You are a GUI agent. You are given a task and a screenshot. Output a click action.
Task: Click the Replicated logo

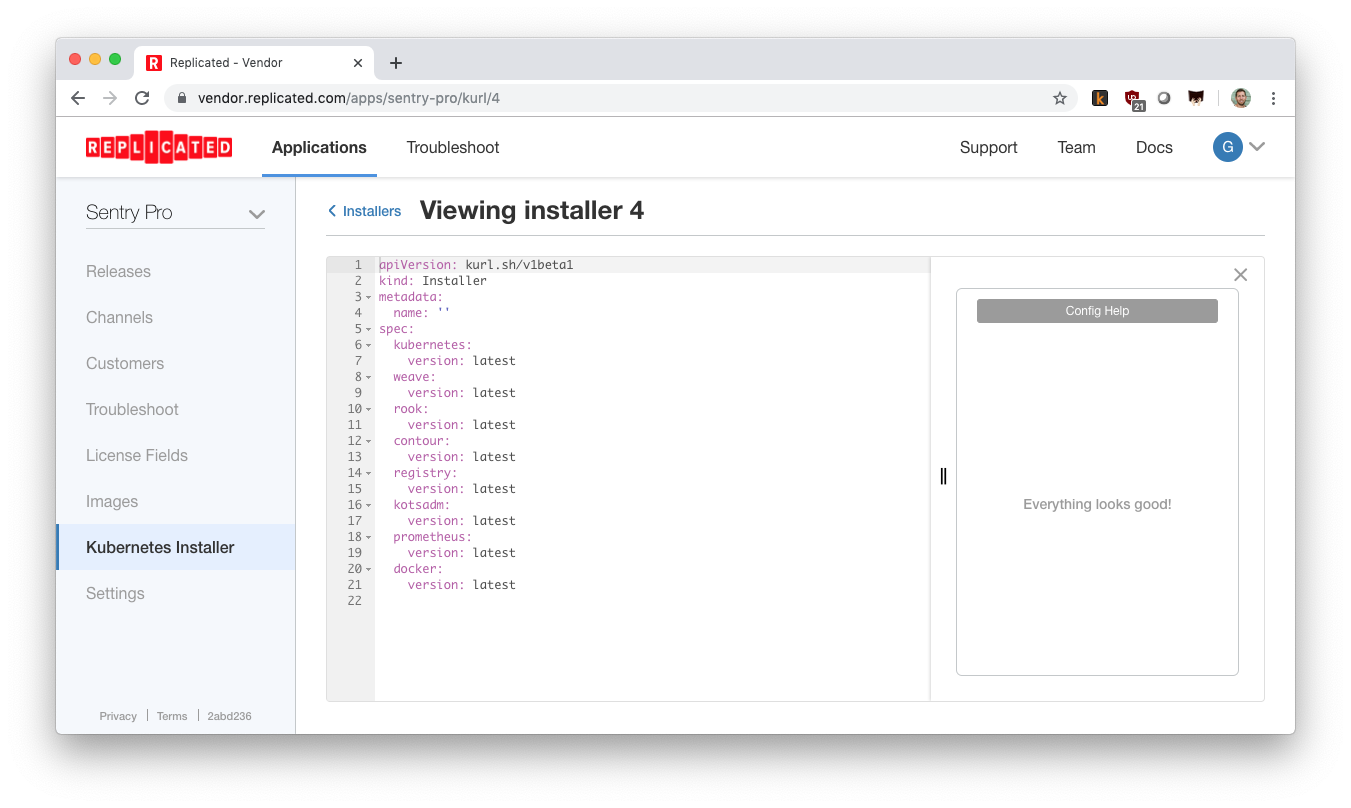(x=159, y=147)
